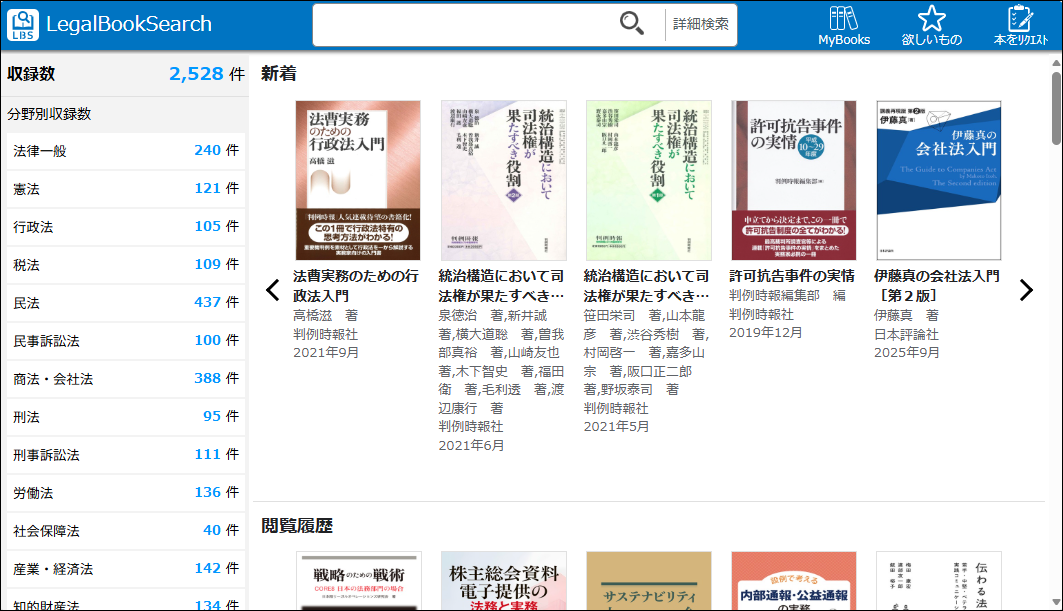Open 詳細検索 advanced search
Screen dimensions: 1063x611
click(x=700, y=24)
